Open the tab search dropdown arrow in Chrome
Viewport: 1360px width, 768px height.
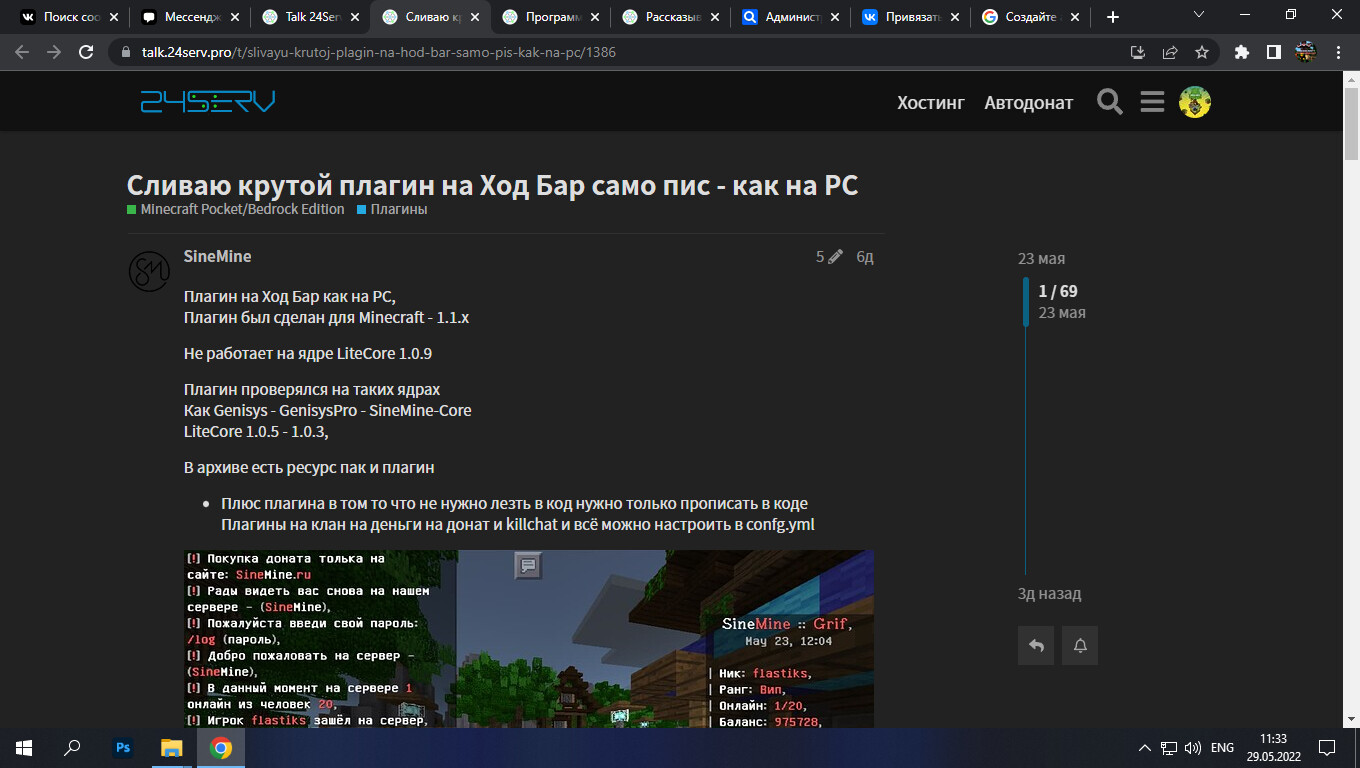[1200, 15]
